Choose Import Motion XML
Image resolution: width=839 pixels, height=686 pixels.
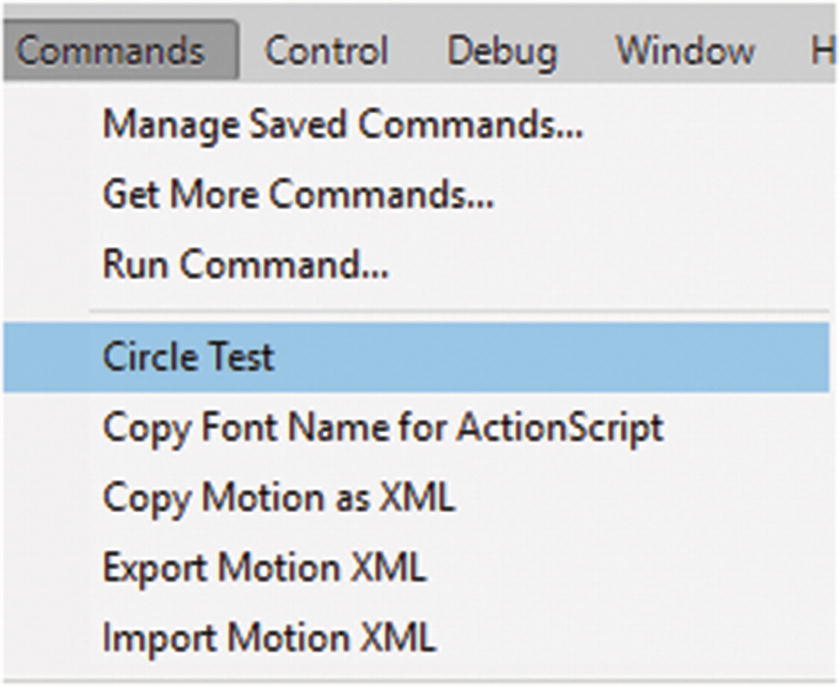pyautogui.click(x=268, y=637)
